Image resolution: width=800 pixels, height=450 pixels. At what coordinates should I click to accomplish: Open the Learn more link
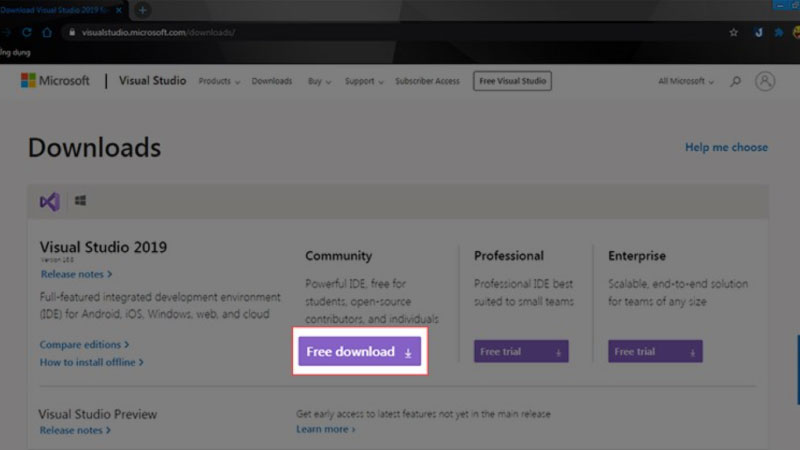326,429
